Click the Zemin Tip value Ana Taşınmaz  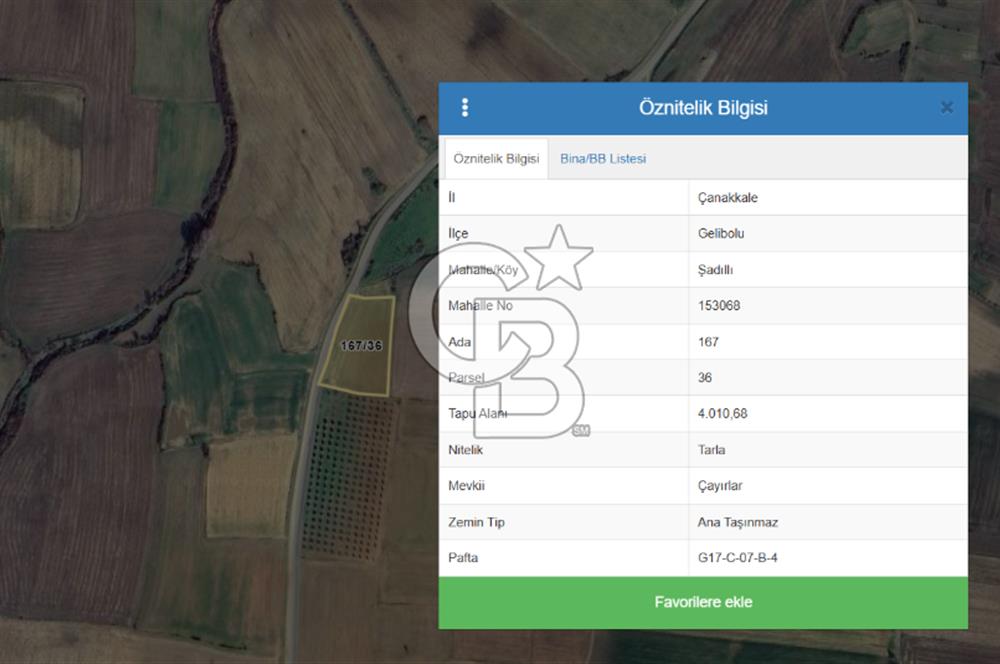(737, 522)
